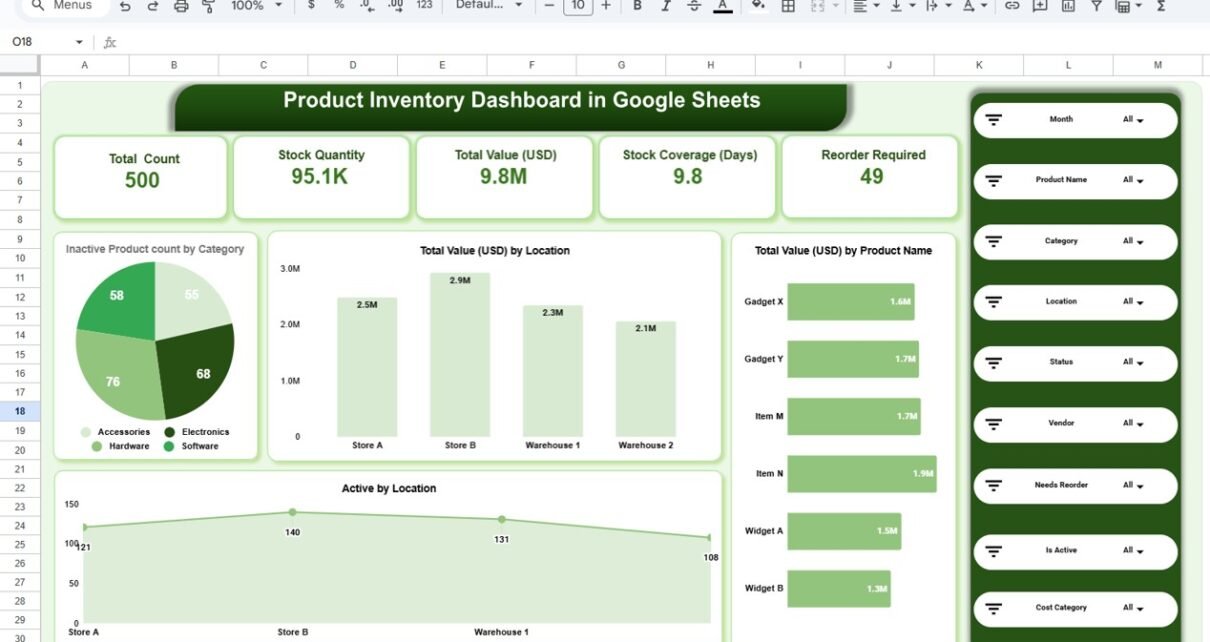Format as currency with dollar icon
Screen dimensions: 1210x642
(311, 6)
